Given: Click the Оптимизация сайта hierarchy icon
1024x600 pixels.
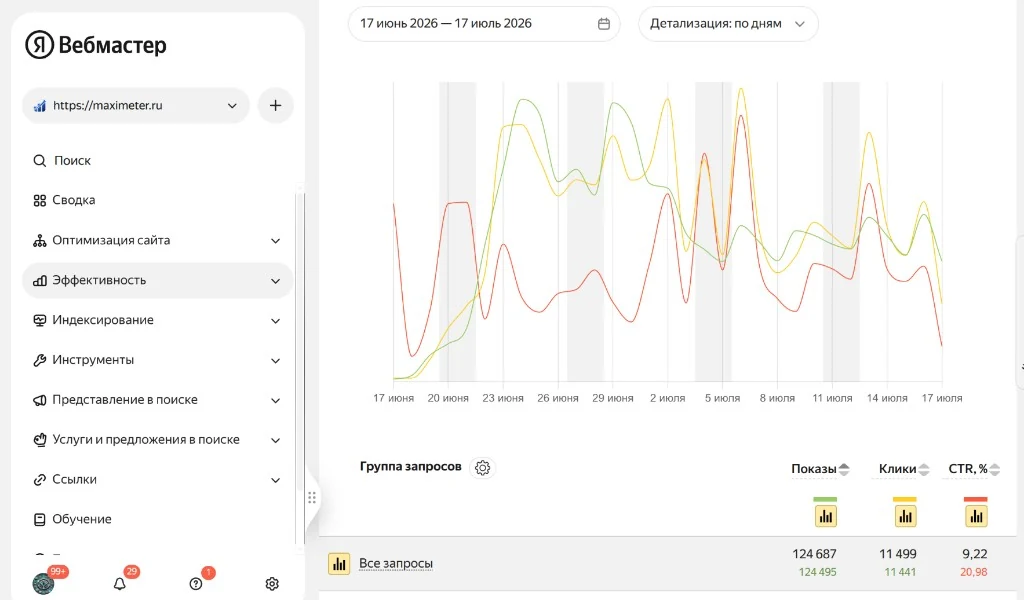Looking at the screenshot, I should click(40, 240).
